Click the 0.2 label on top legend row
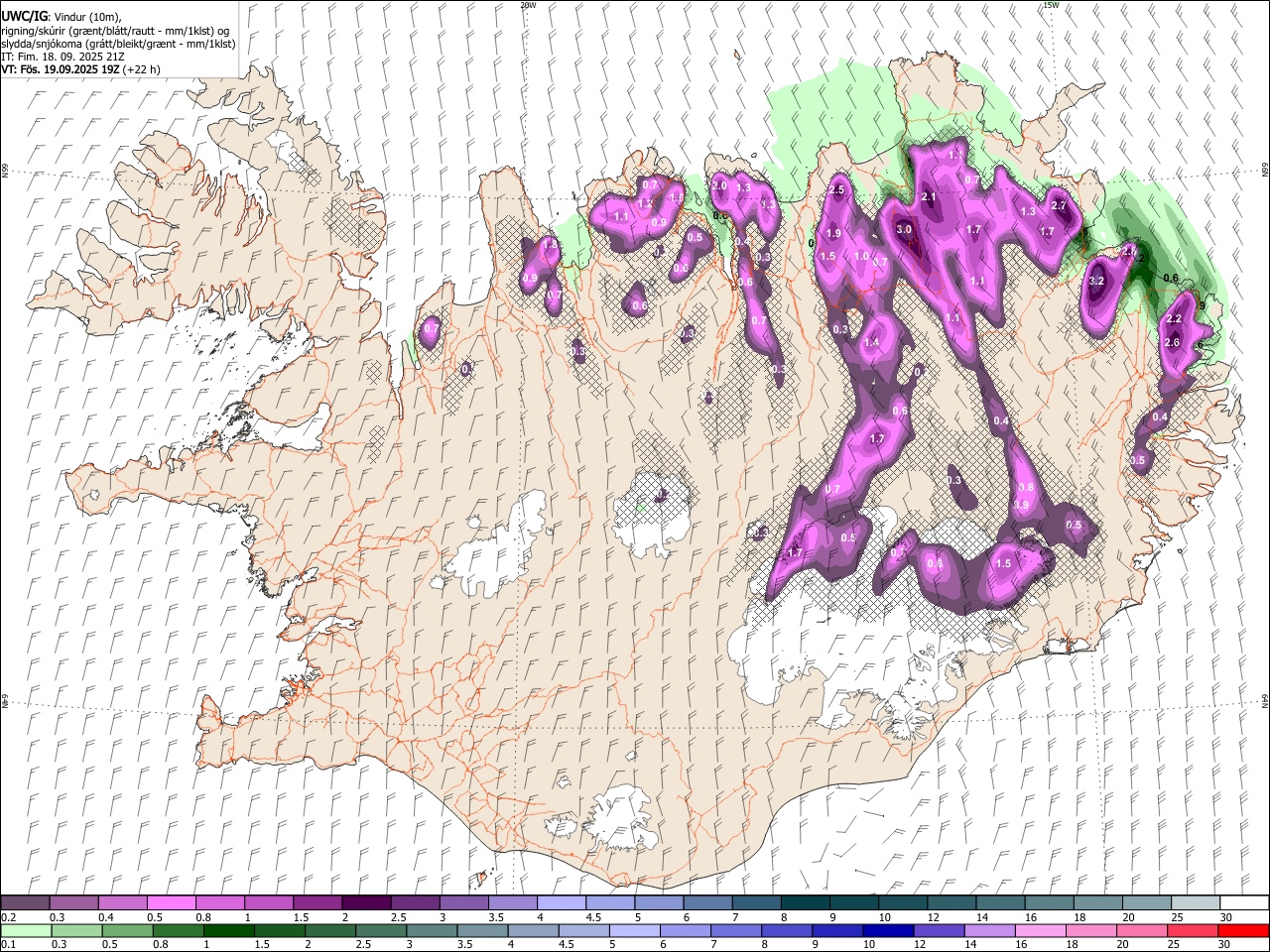The width and height of the screenshot is (1270, 952). (x=7, y=917)
